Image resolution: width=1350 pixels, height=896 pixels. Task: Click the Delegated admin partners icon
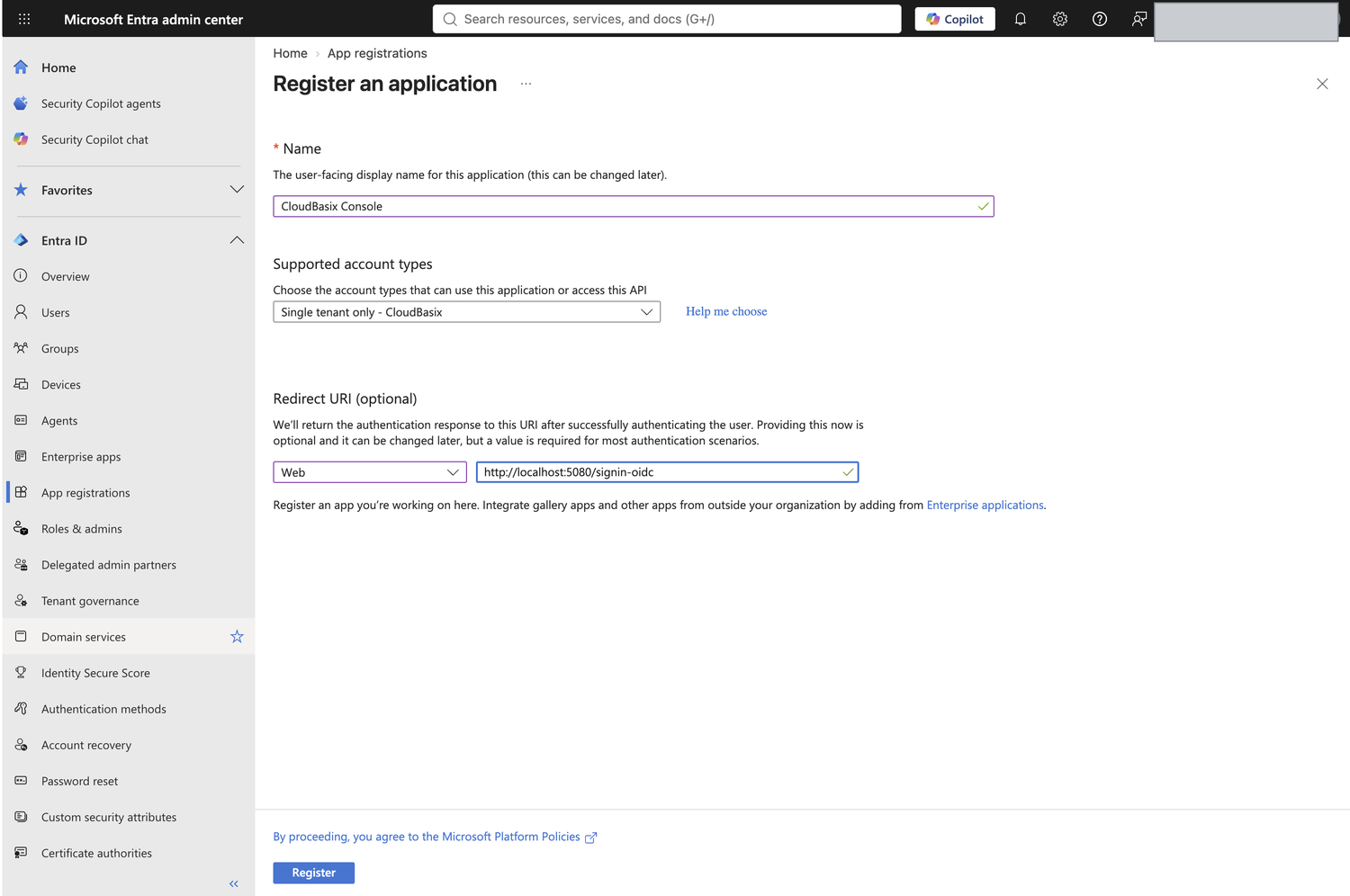point(21,564)
